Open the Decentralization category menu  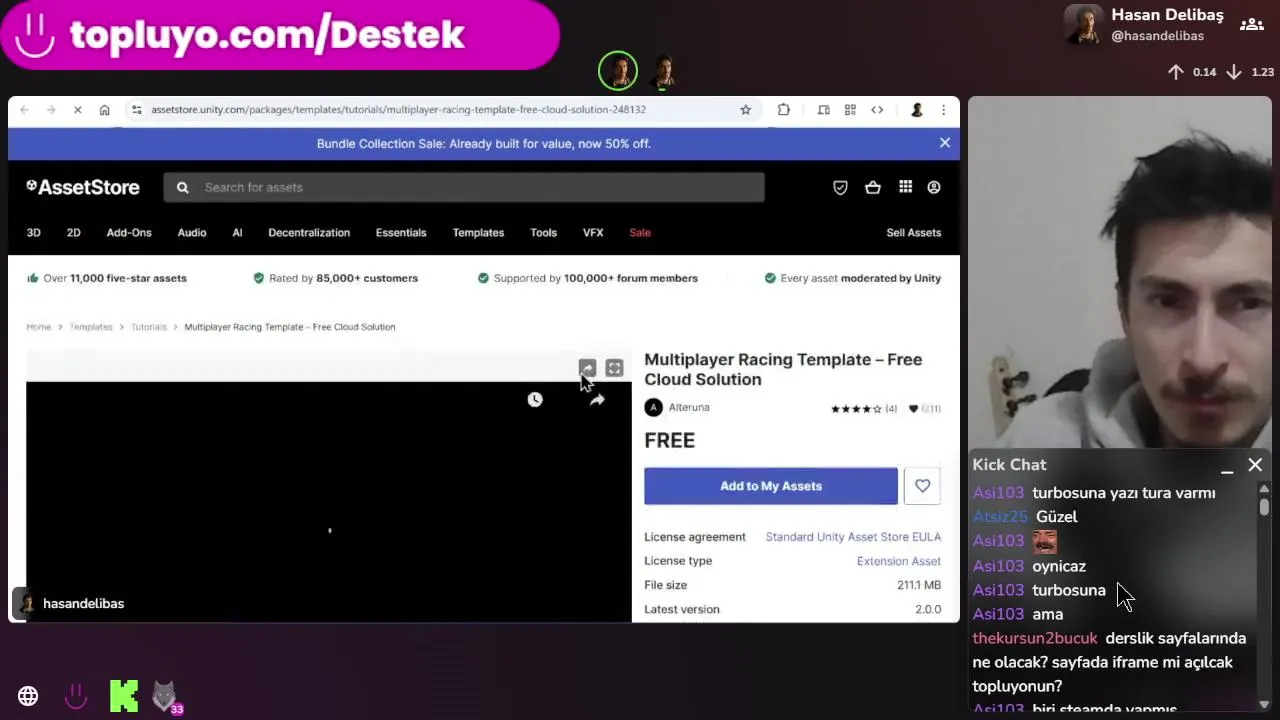309,232
